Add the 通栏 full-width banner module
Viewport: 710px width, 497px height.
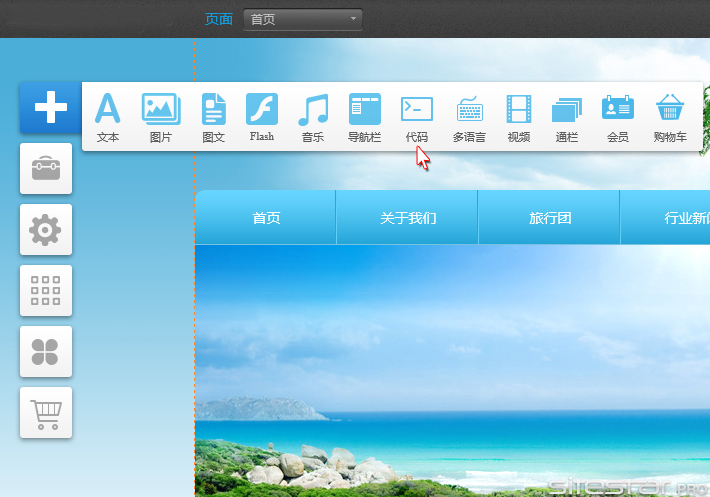tap(567, 116)
